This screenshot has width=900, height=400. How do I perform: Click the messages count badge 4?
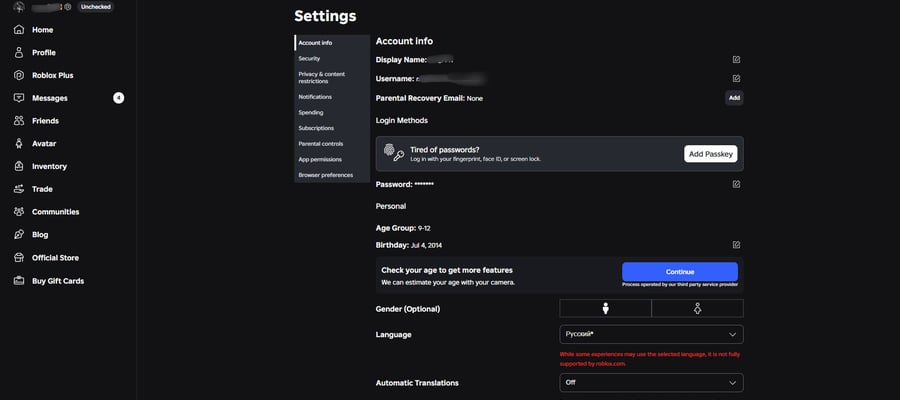(118, 98)
